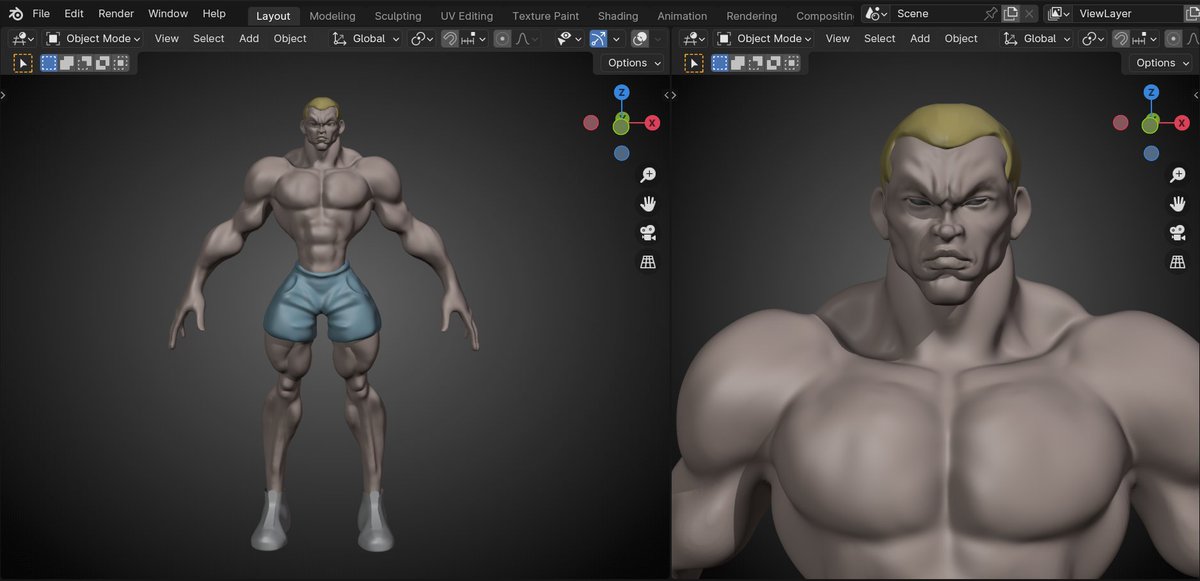1200x581 pixels.
Task: Toggle snapping magnet in right viewport header
Action: point(1121,39)
